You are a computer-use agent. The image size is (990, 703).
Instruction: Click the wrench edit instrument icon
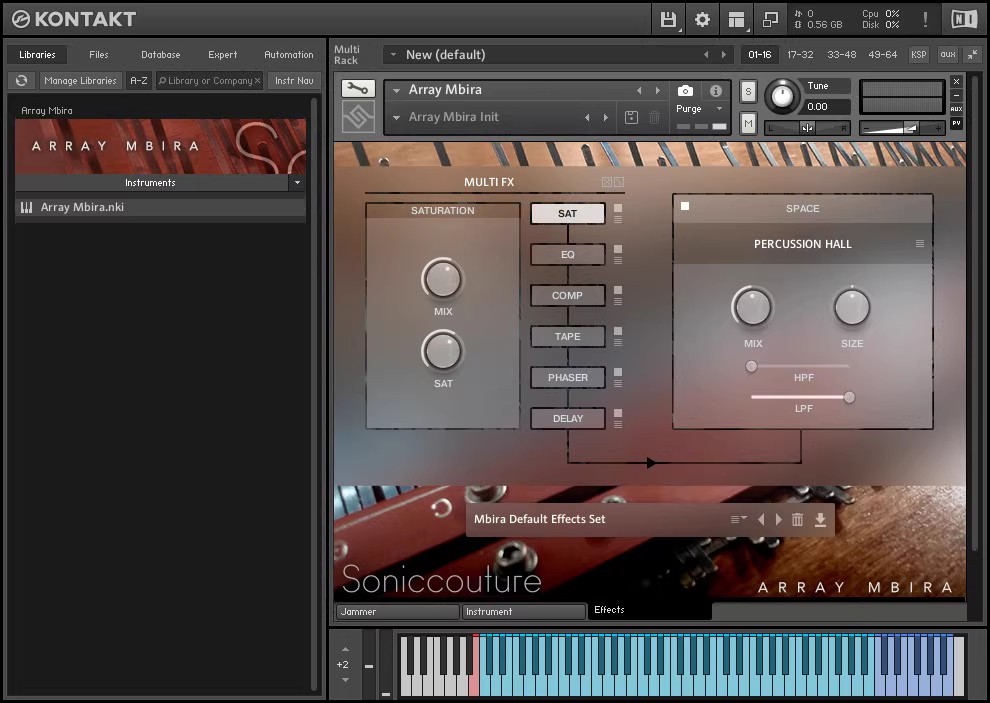point(357,88)
